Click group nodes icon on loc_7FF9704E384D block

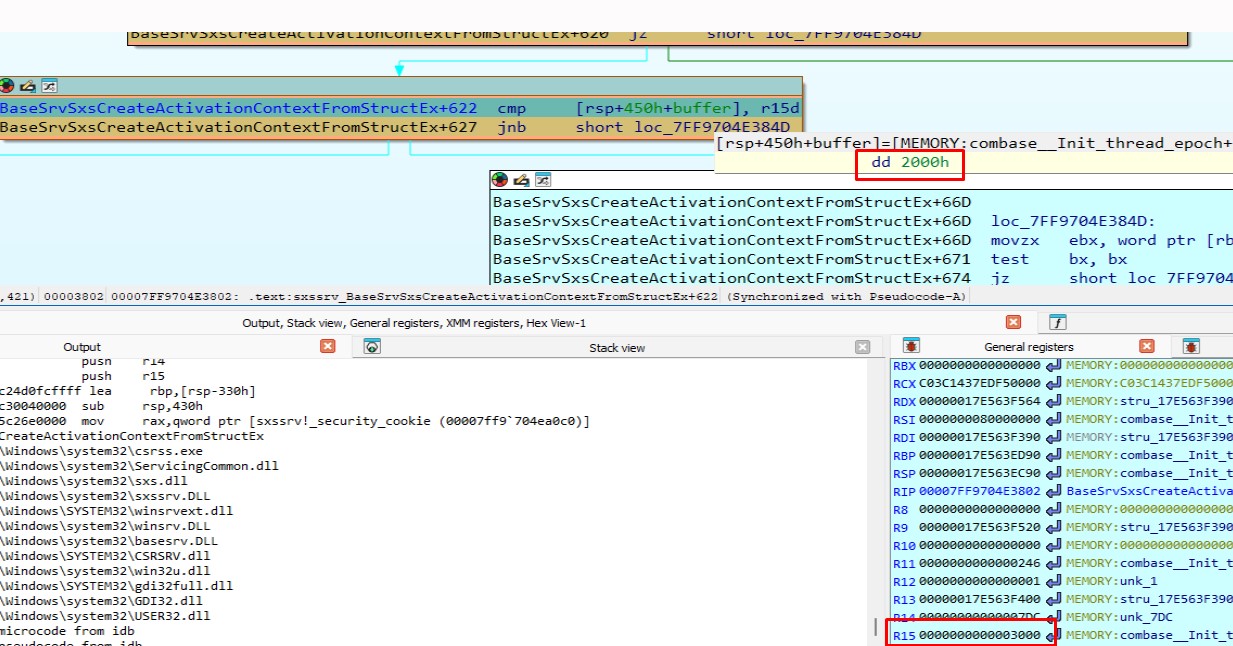[x=543, y=180]
